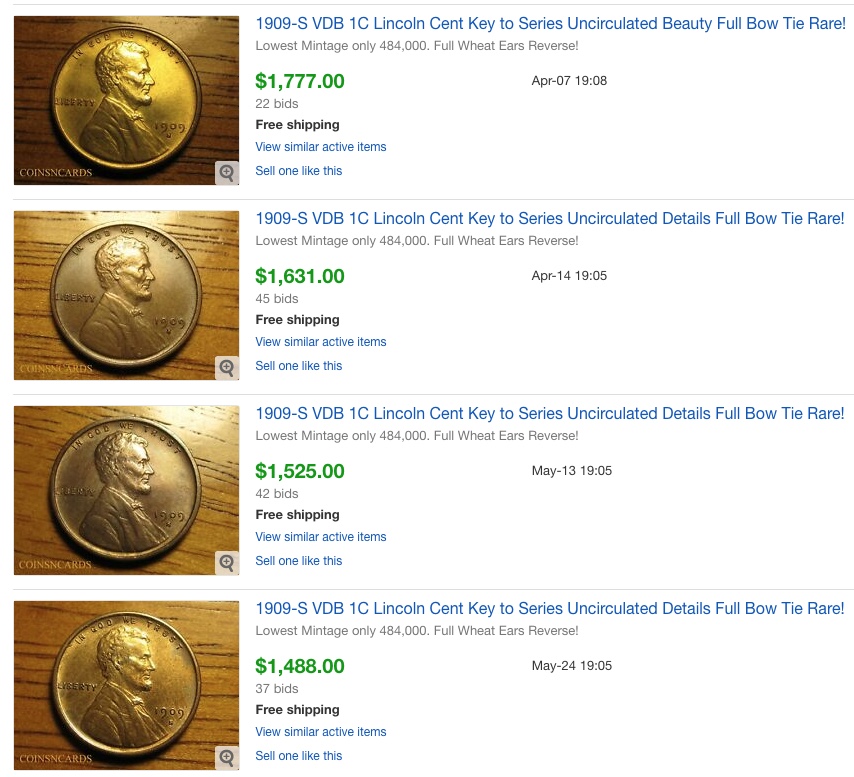Select the coin thumbnail of the May-24 listing
This screenshot has height=777, width=854.
126,685
